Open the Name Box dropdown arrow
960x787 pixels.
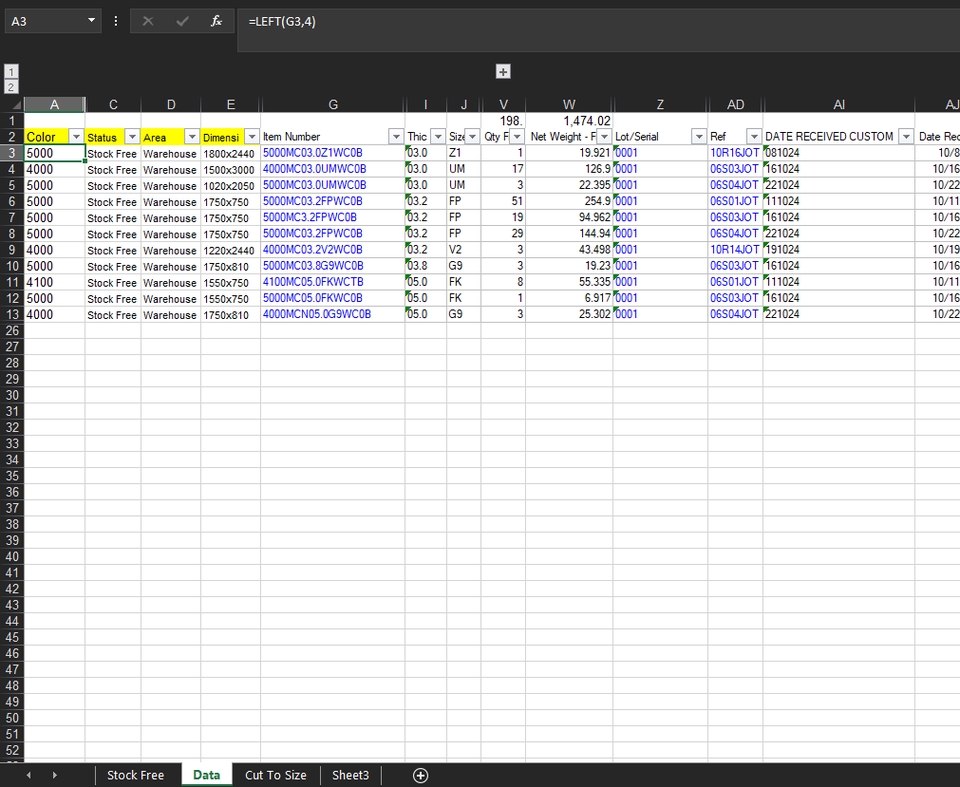[91, 21]
